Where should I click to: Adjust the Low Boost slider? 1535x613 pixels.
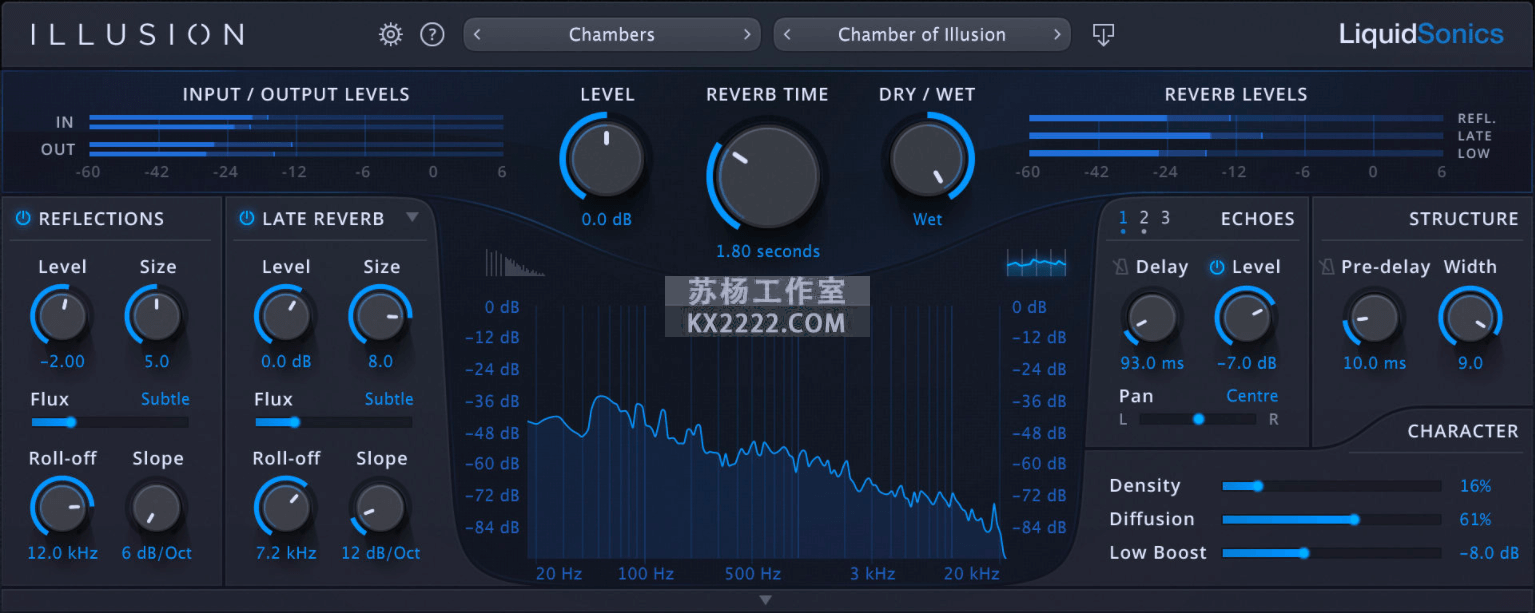[x=1332, y=552]
